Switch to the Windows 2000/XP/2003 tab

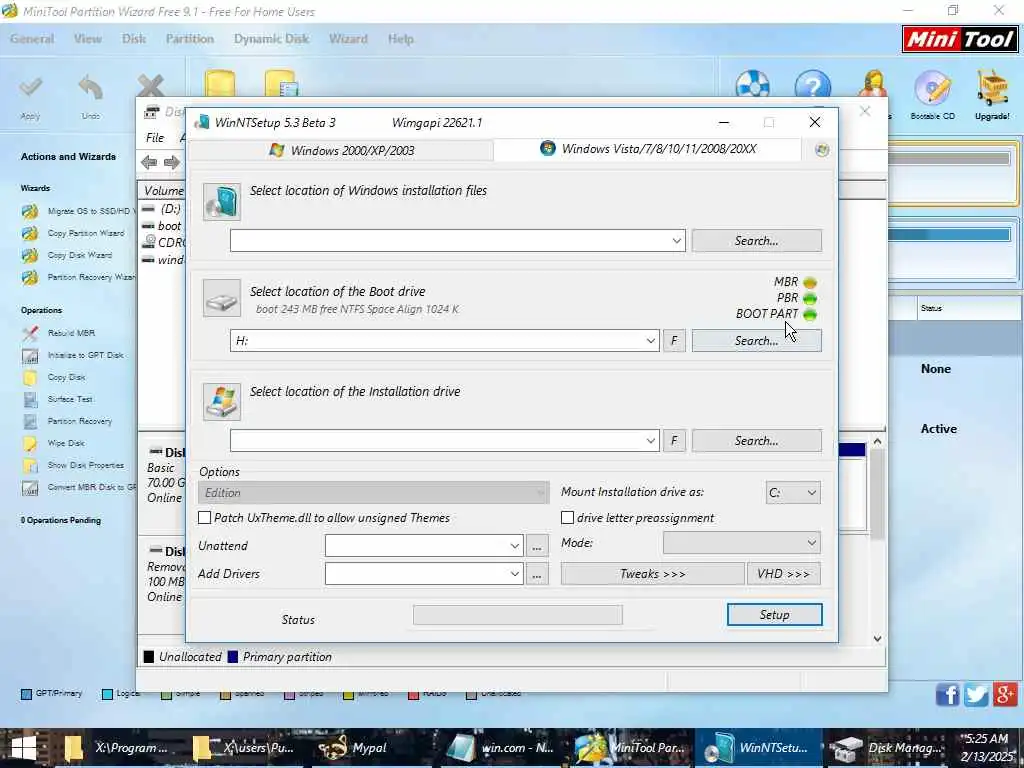tap(342, 150)
